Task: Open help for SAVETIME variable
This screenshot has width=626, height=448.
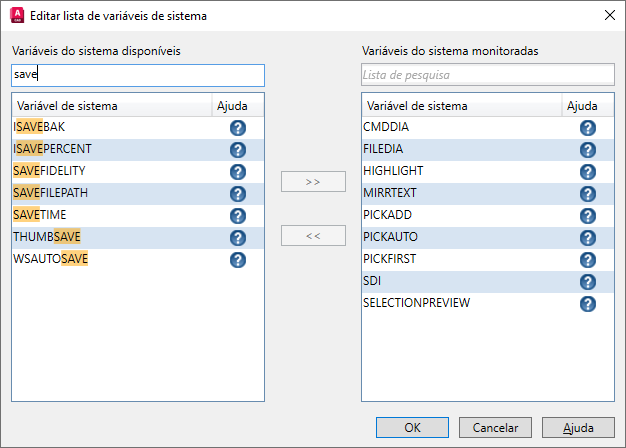Action: [x=238, y=216]
